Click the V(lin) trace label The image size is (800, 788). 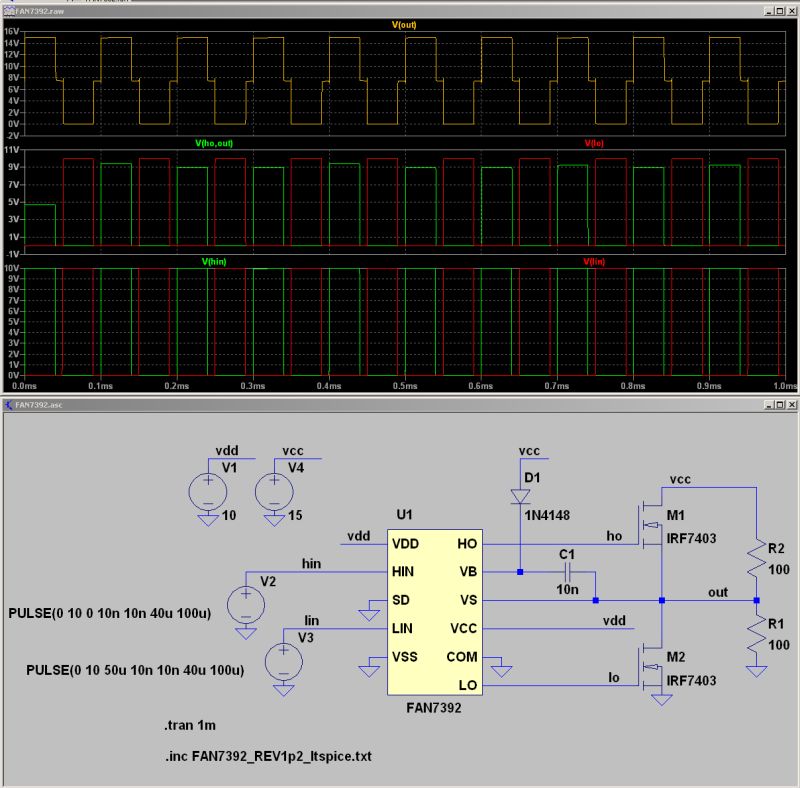tap(592, 261)
